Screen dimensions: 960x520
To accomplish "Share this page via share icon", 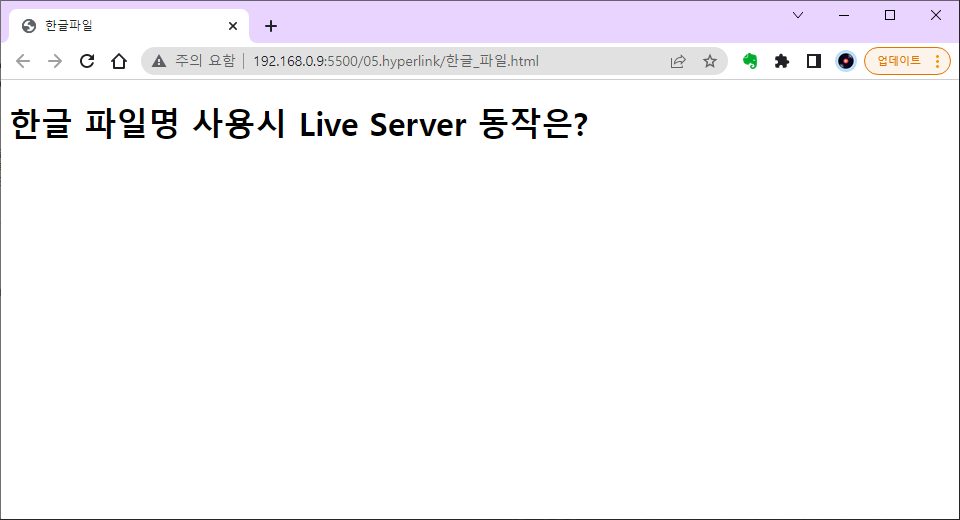I will [678, 61].
